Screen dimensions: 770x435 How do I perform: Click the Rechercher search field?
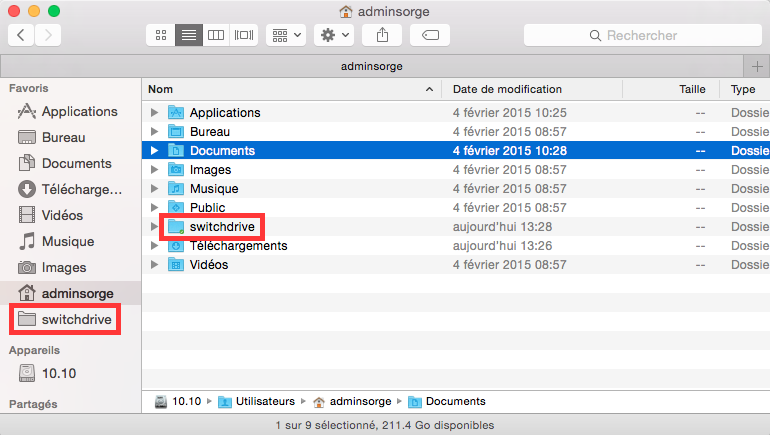[640, 35]
